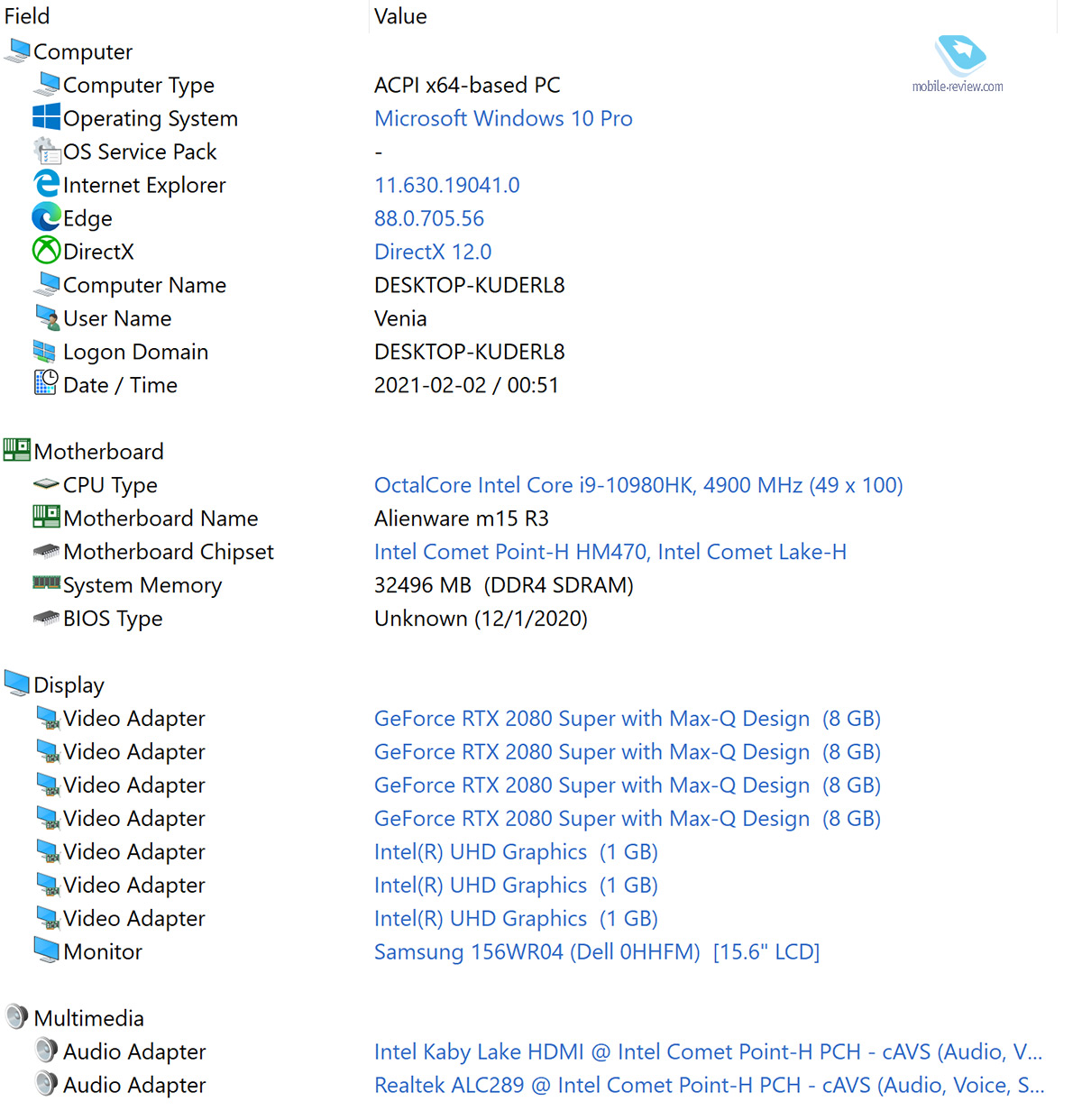The image size is (1082, 1120).
Task: Select the Display category row
Action: point(69,684)
